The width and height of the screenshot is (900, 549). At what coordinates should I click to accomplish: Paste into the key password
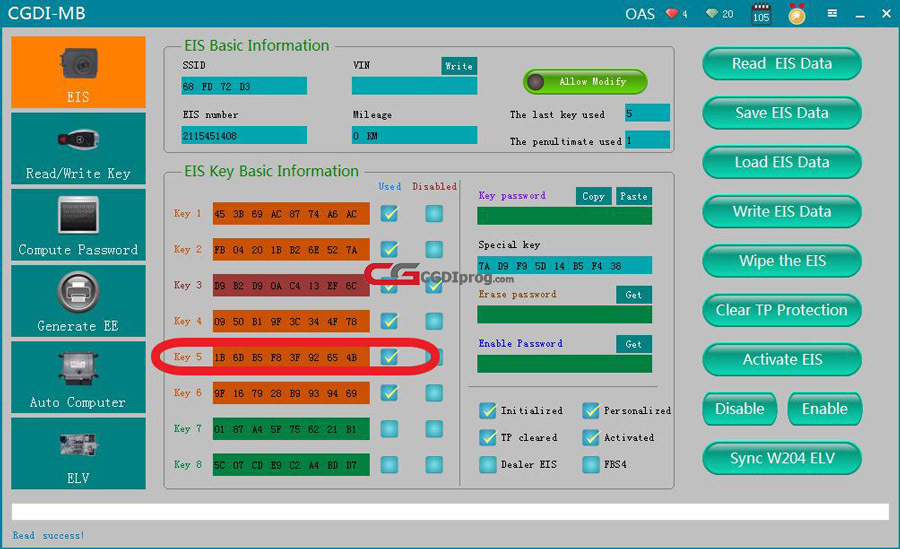634,196
